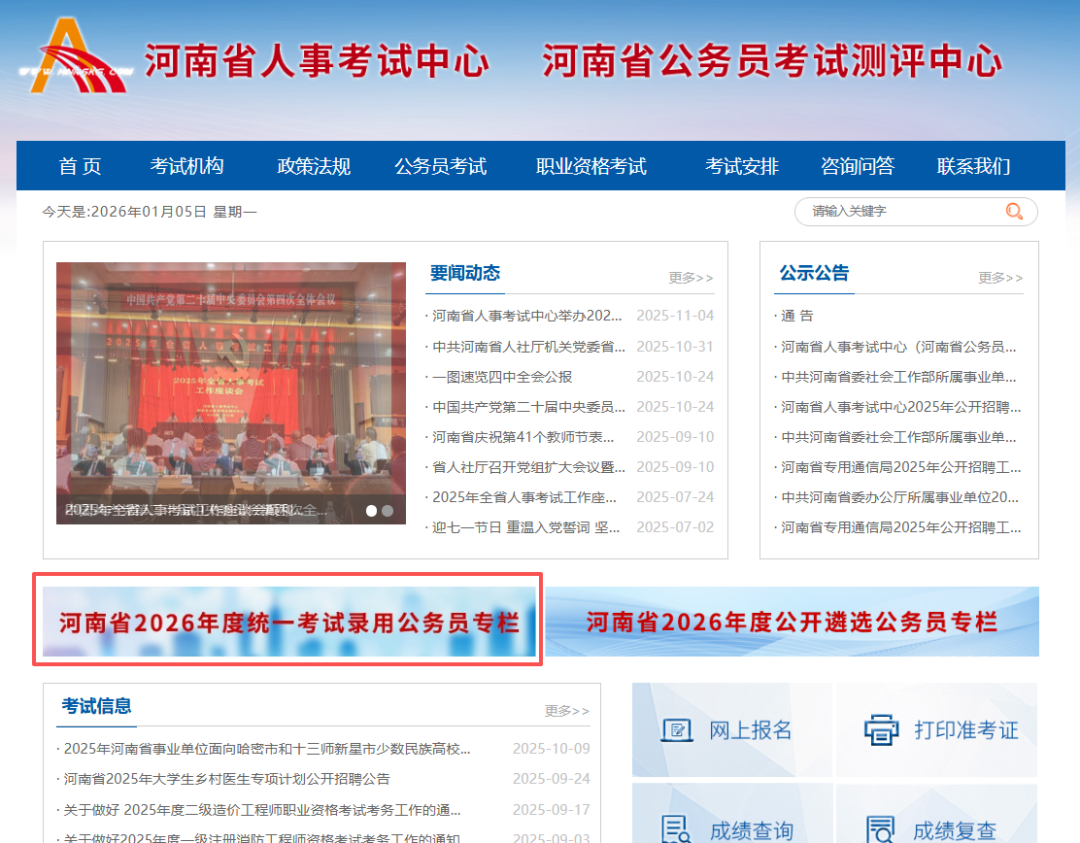The width and height of the screenshot is (1080, 843).
Task: Expand 更多>> next to 要闻动态
Action: pos(690,278)
